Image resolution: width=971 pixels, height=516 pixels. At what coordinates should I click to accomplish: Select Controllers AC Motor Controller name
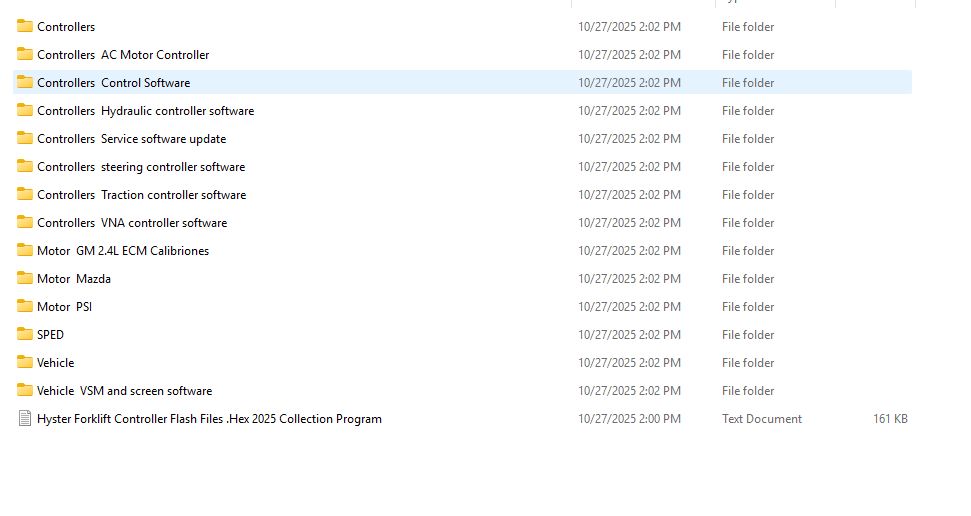point(123,55)
